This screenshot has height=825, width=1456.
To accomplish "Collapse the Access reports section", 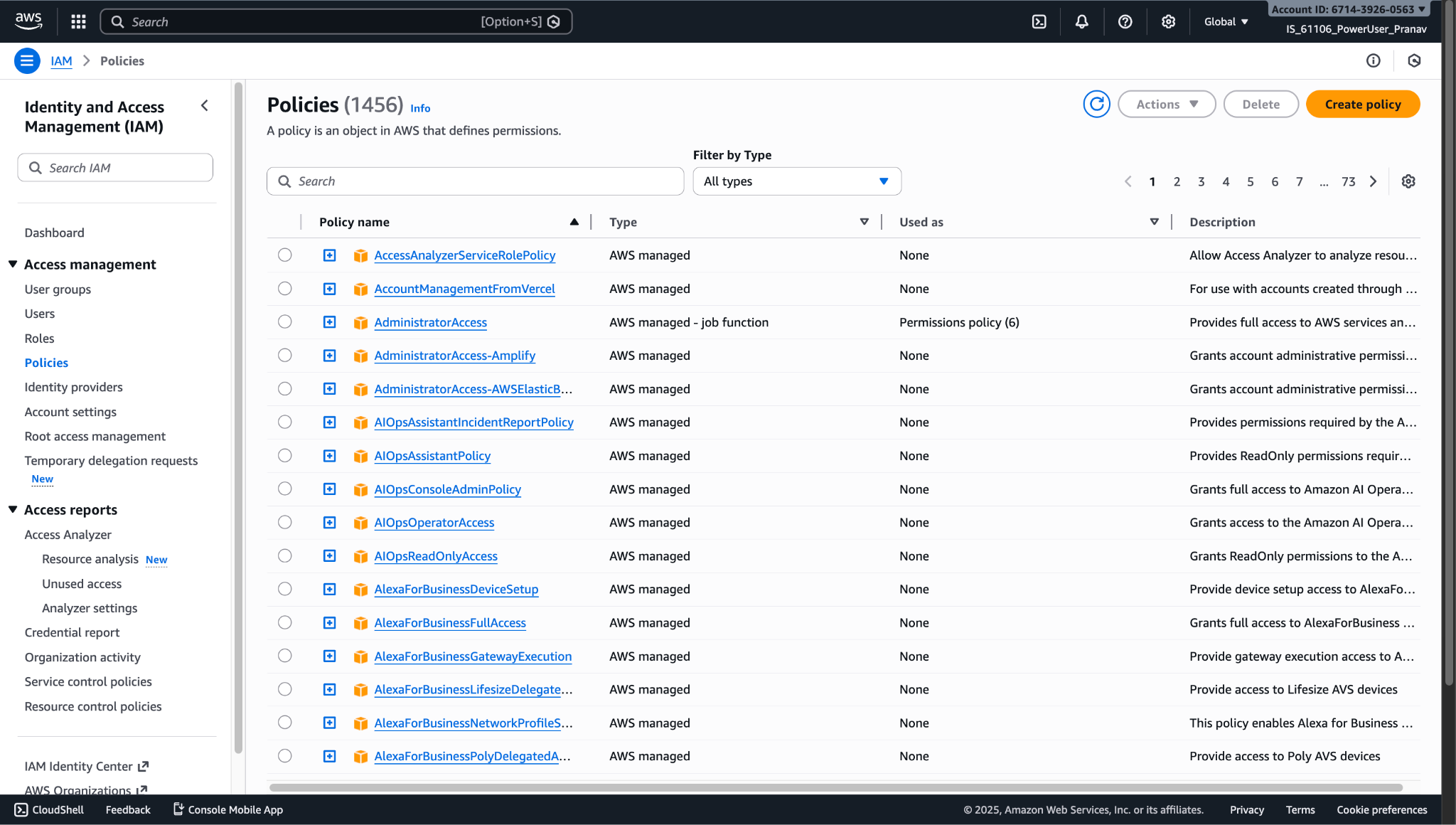I will pos(13,509).
